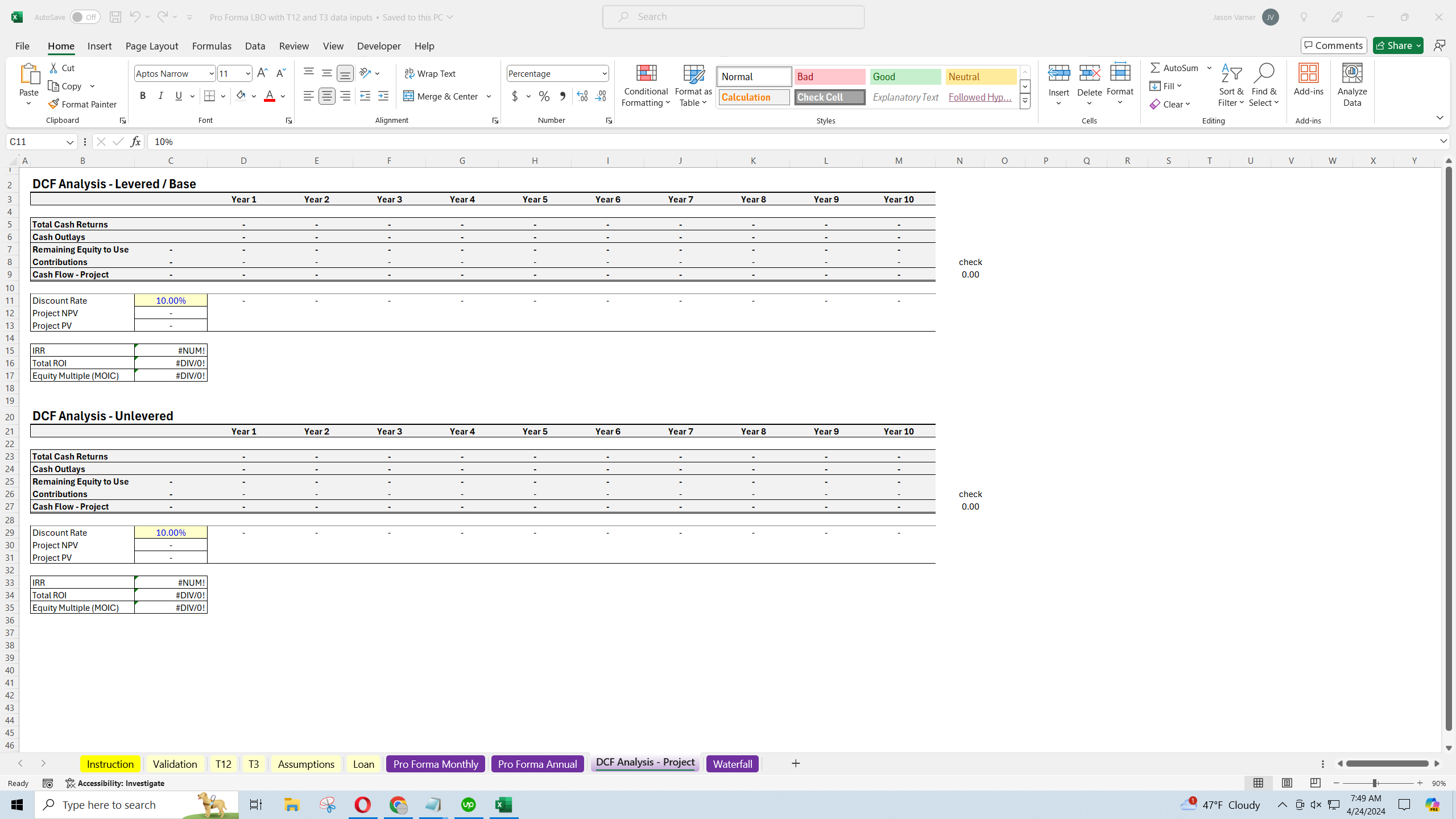Image resolution: width=1456 pixels, height=819 pixels.
Task: Apply bold formatting
Action: click(x=143, y=96)
